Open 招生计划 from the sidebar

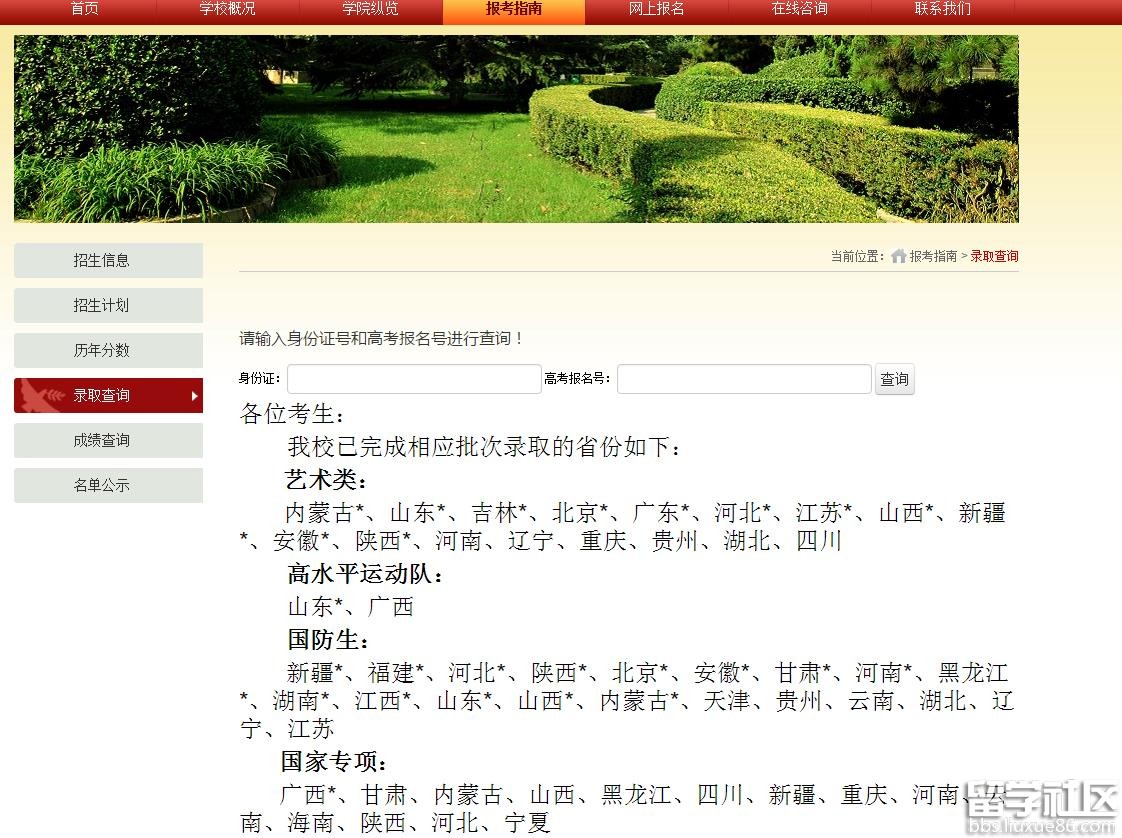pos(108,305)
